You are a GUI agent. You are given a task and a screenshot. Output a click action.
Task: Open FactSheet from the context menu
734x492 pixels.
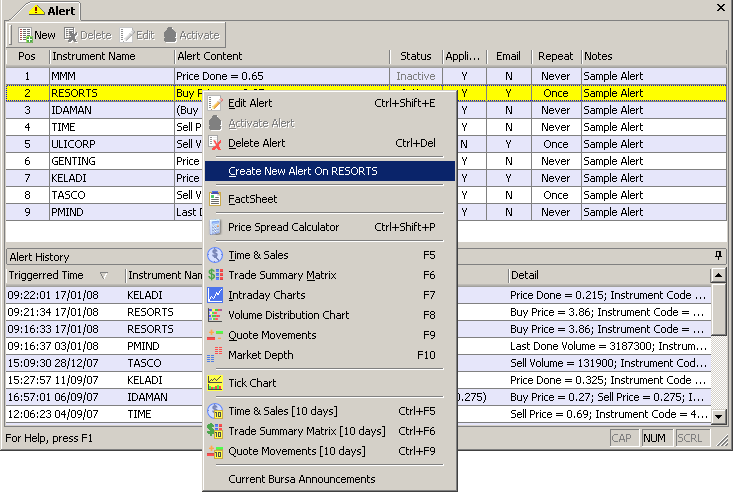click(x=330, y=199)
